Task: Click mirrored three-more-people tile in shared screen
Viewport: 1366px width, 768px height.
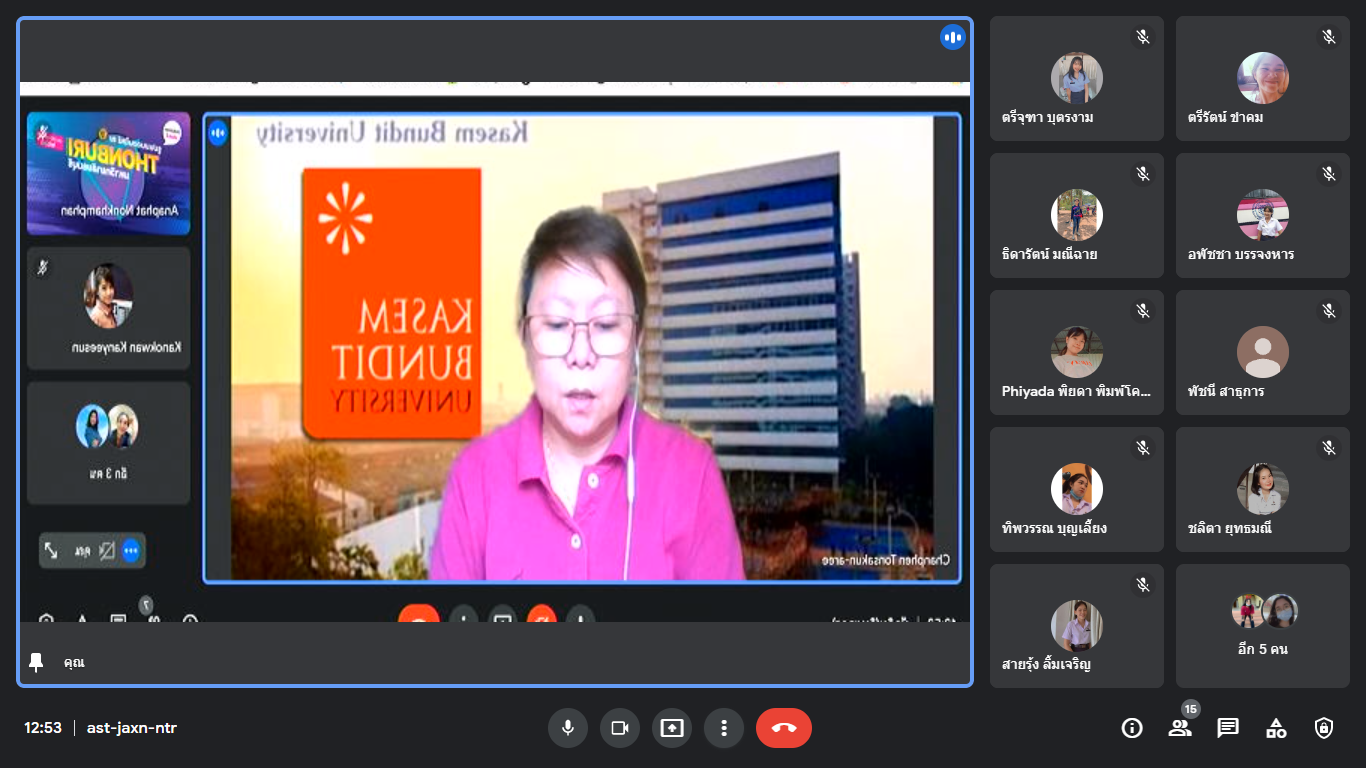Action: click(108, 442)
